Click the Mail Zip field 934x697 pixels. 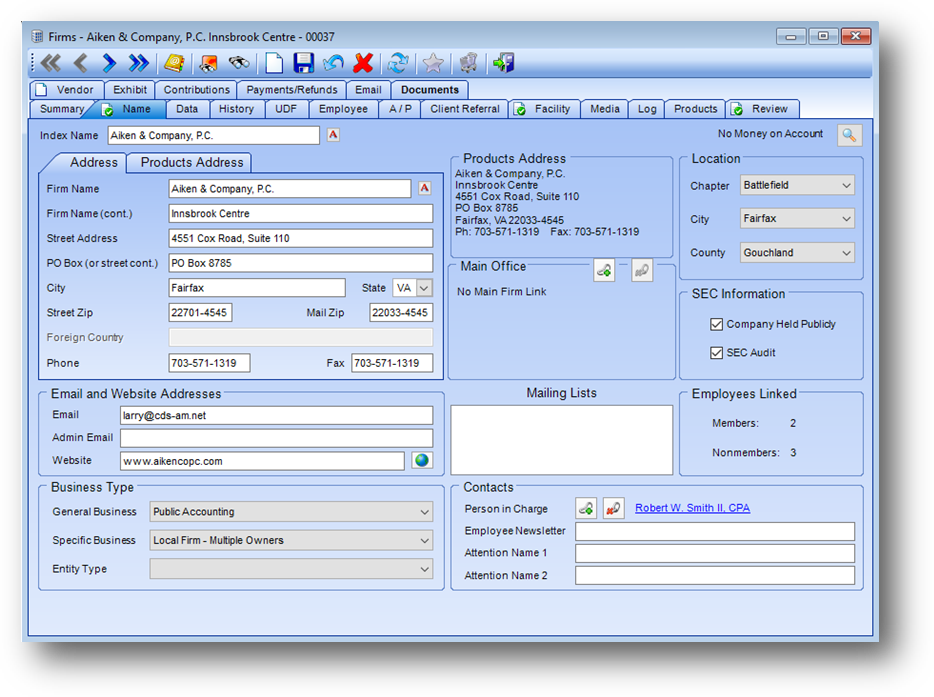point(401,313)
